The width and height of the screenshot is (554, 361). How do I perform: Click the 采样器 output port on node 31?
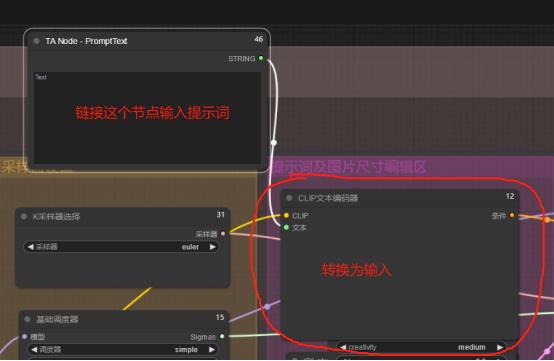(223, 233)
